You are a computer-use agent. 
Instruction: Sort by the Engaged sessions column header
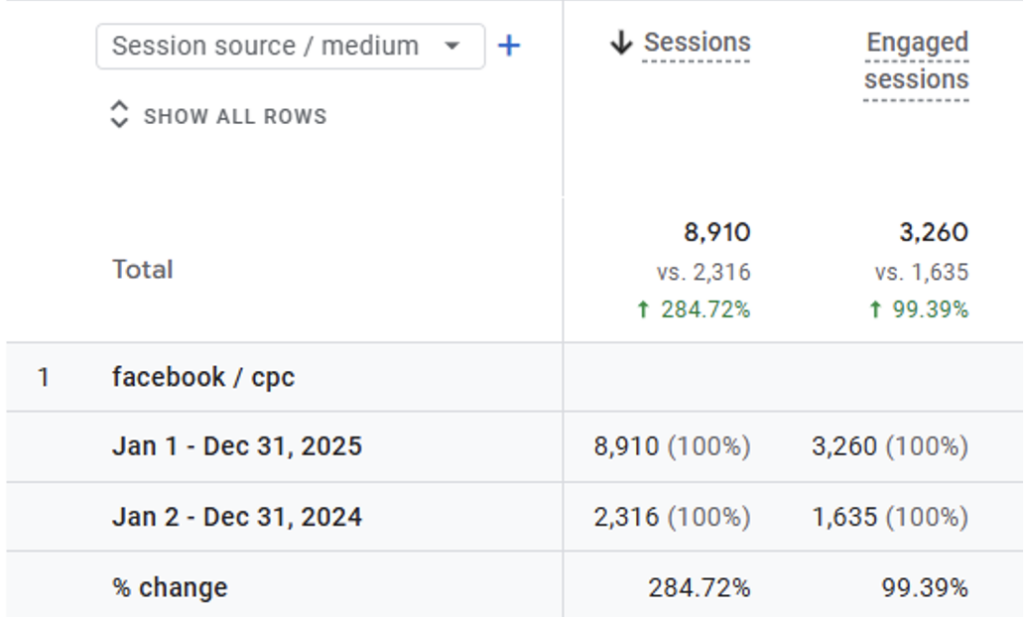coord(917,61)
